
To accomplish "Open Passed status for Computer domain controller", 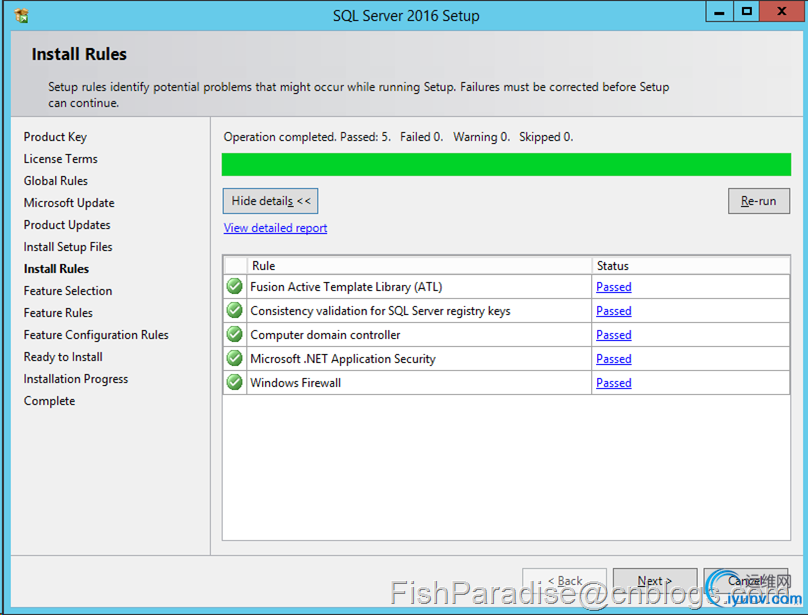I will point(614,335).
